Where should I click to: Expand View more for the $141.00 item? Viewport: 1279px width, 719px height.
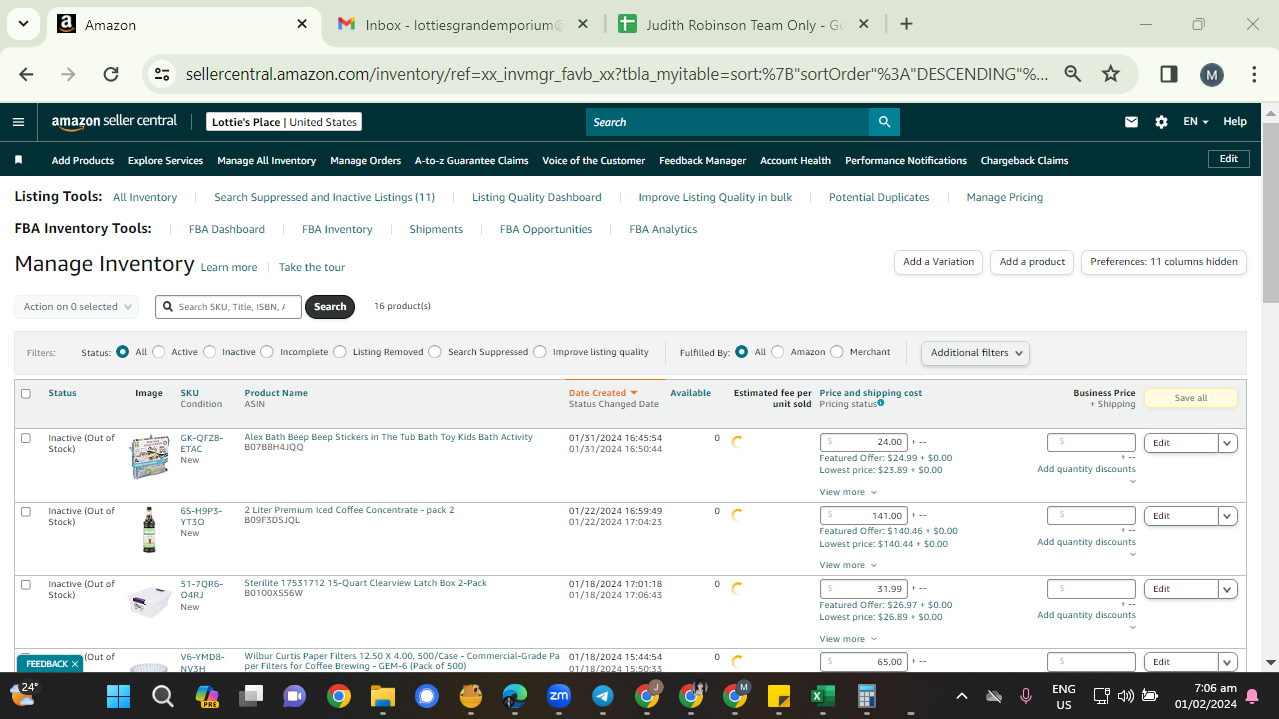point(848,565)
